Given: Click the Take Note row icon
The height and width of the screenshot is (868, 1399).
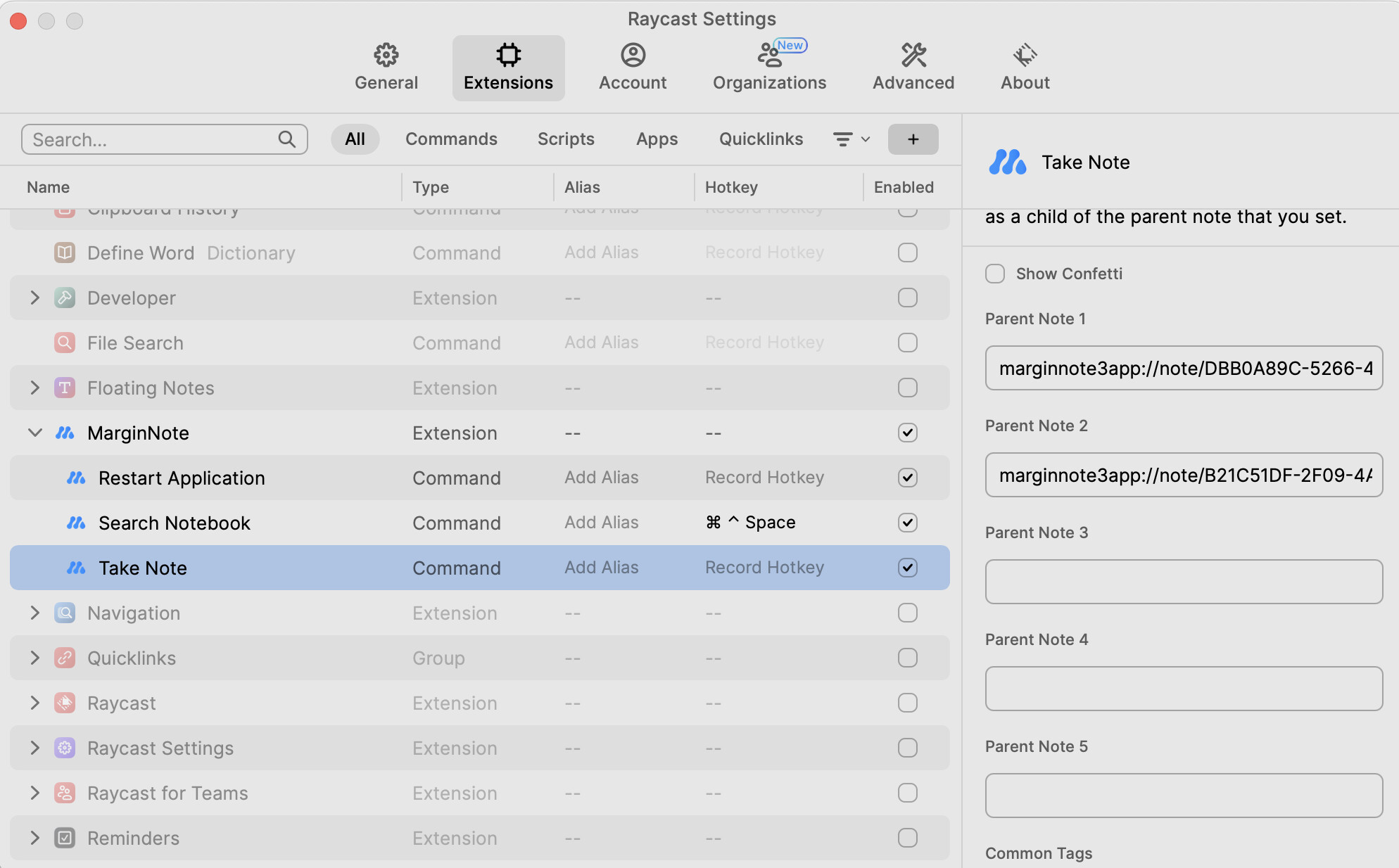Looking at the screenshot, I should click(x=76, y=568).
